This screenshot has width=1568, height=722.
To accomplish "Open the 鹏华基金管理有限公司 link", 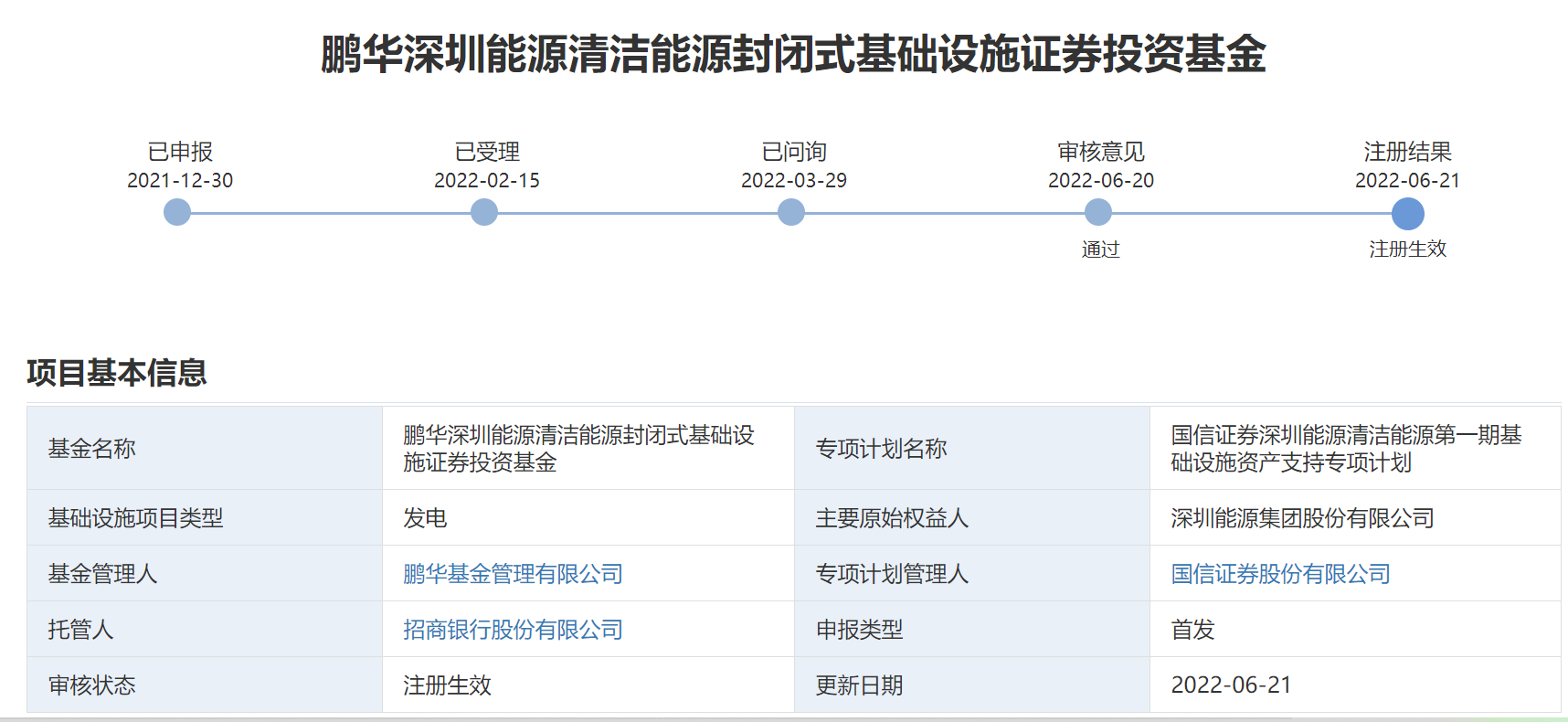I will click(x=513, y=574).
